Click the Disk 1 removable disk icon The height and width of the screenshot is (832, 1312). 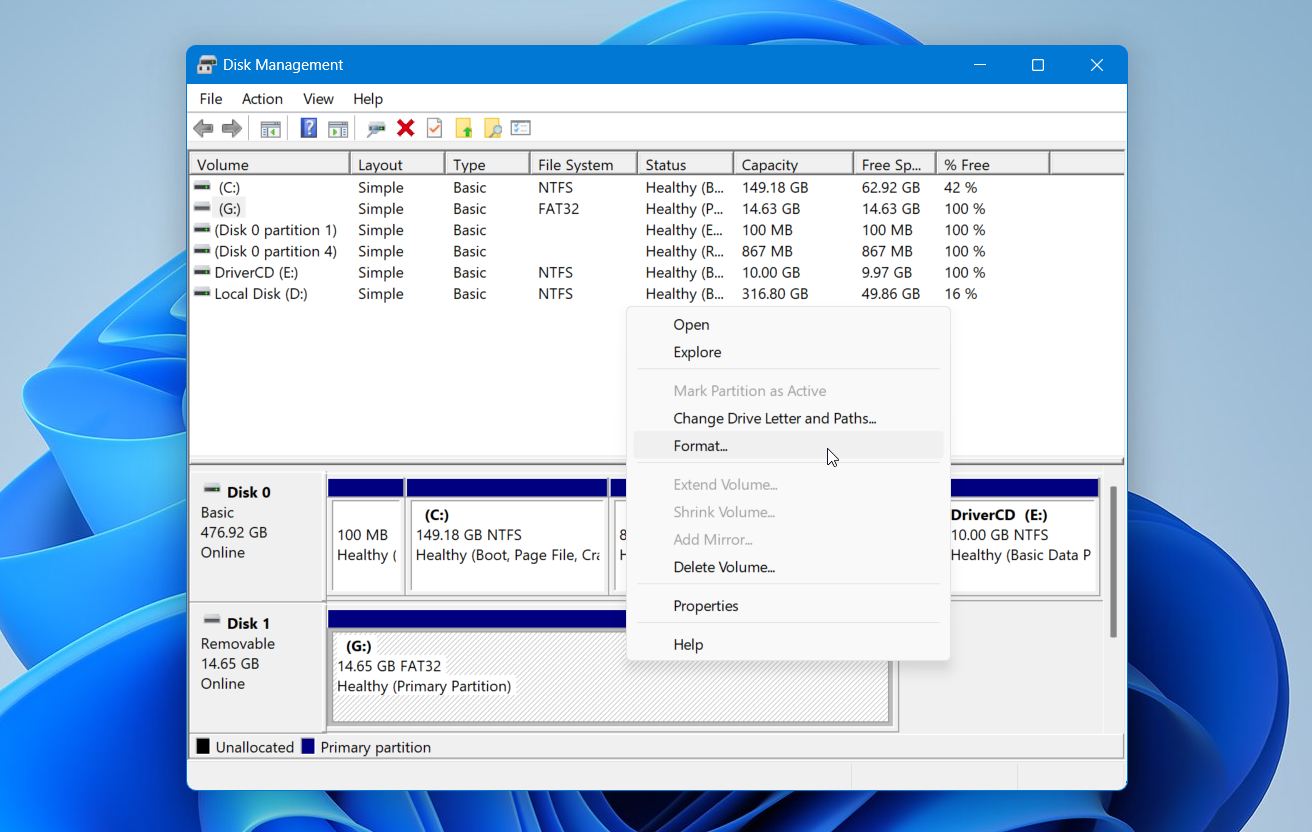pos(212,621)
